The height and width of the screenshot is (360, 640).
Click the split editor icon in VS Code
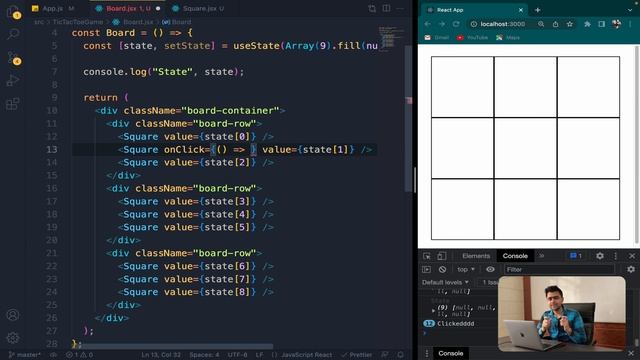(386, 8)
